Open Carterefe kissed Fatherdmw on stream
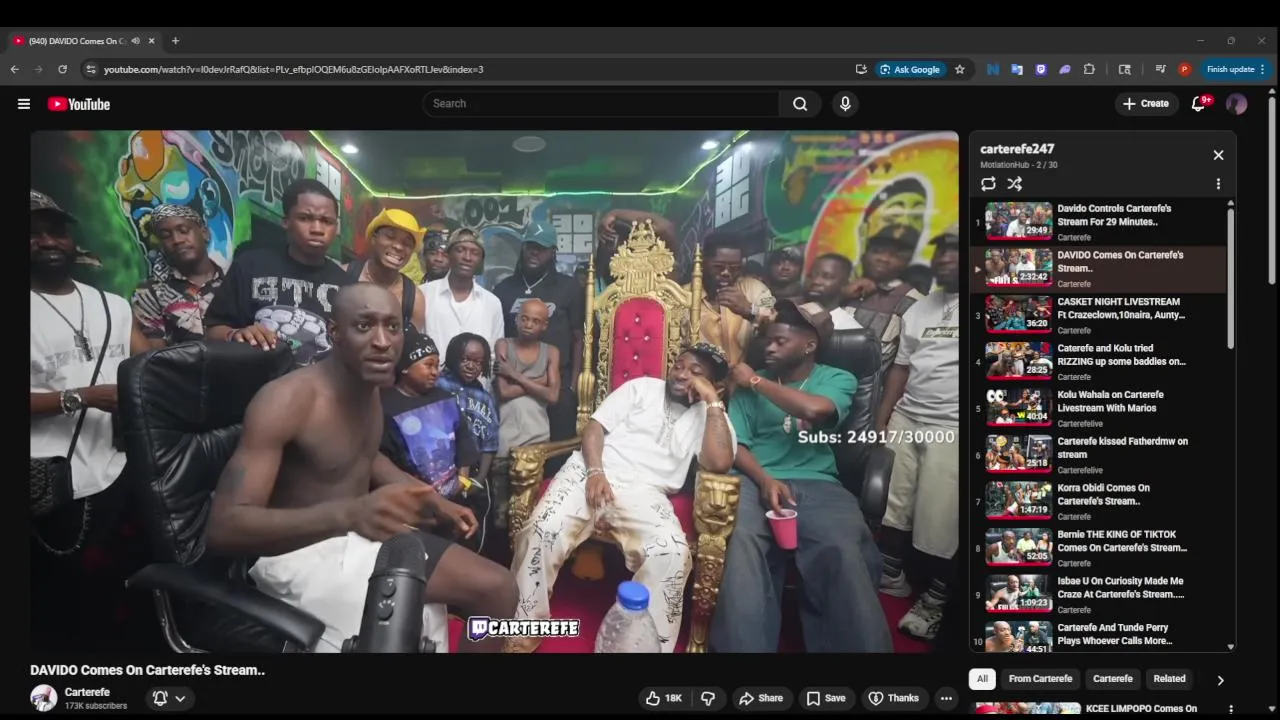Viewport: 1280px width, 720px height. click(x=1097, y=454)
